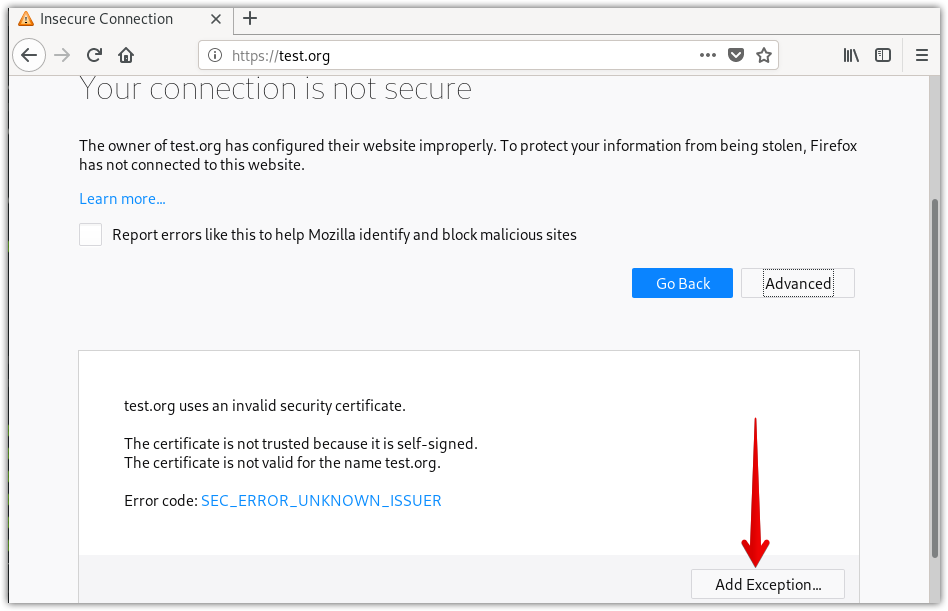
Task: Open a new tab with plus button
Action: click(250, 19)
